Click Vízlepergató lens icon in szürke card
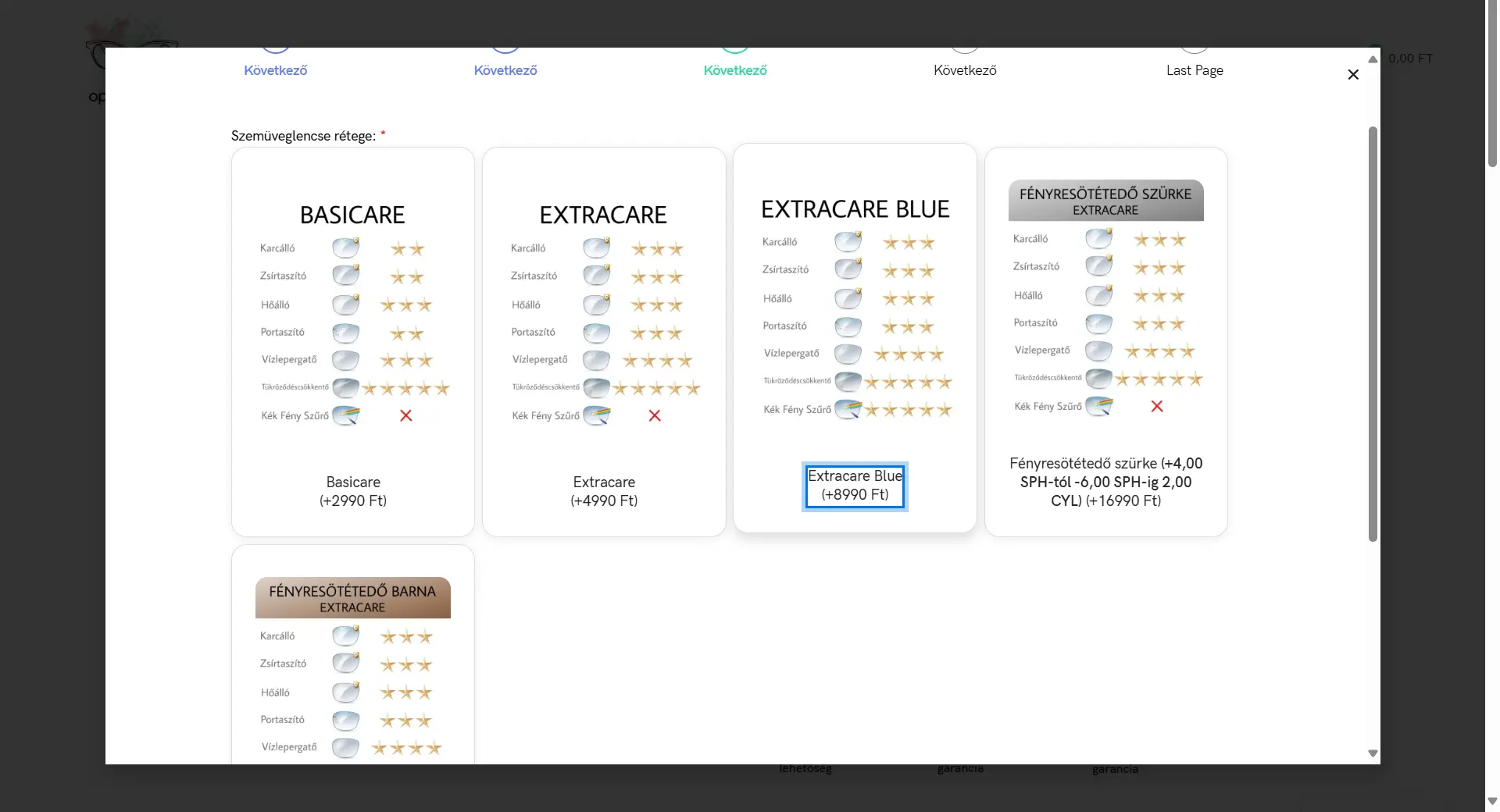Viewport: 1500px width, 812px height. [1098, 351]
